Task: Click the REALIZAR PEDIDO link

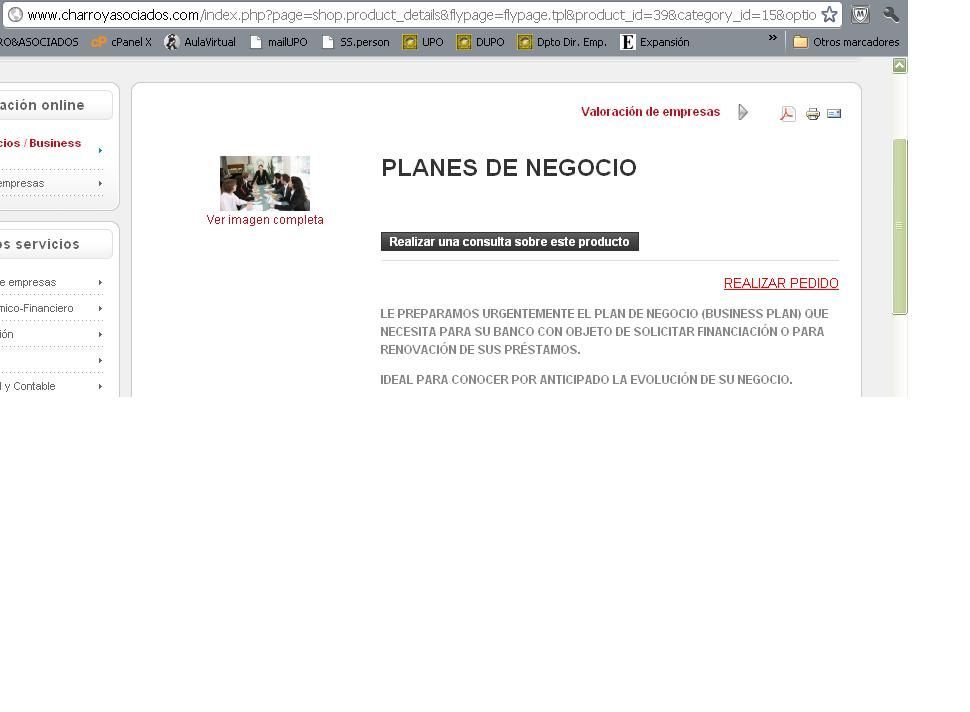Action: [781, 283]
